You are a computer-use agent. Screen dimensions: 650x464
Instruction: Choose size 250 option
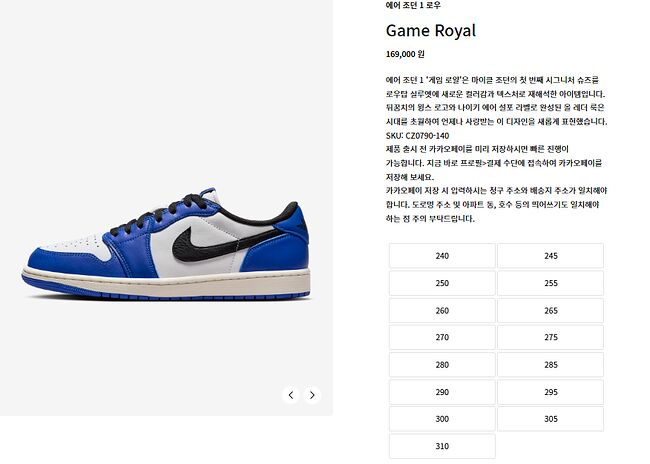pyautogui.click(x=442, y=283)
